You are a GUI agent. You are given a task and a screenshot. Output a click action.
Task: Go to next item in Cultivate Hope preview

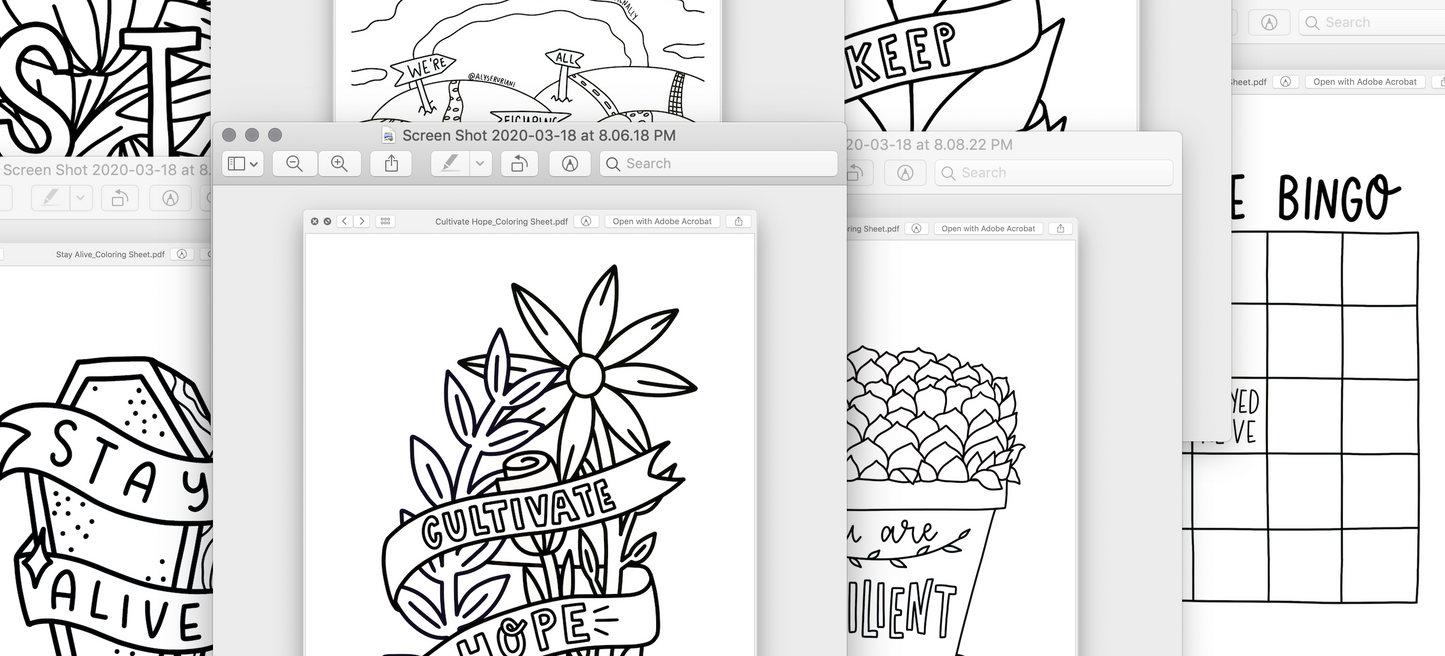pyautogui.click(x=361, y=221)
